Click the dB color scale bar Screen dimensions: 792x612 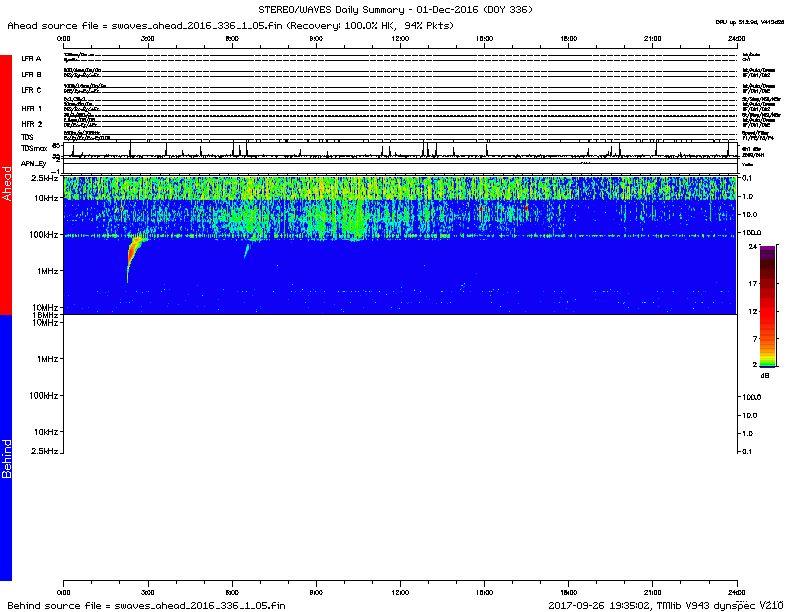point(766,307)
